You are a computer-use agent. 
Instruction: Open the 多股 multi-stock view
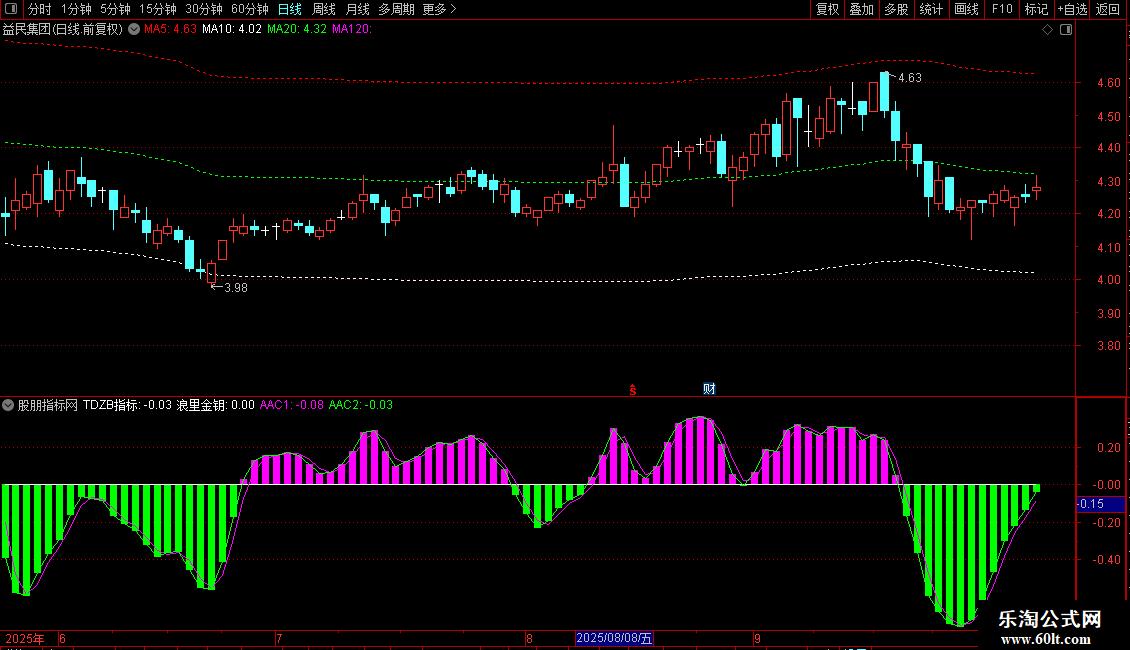[x=897, y=9]
